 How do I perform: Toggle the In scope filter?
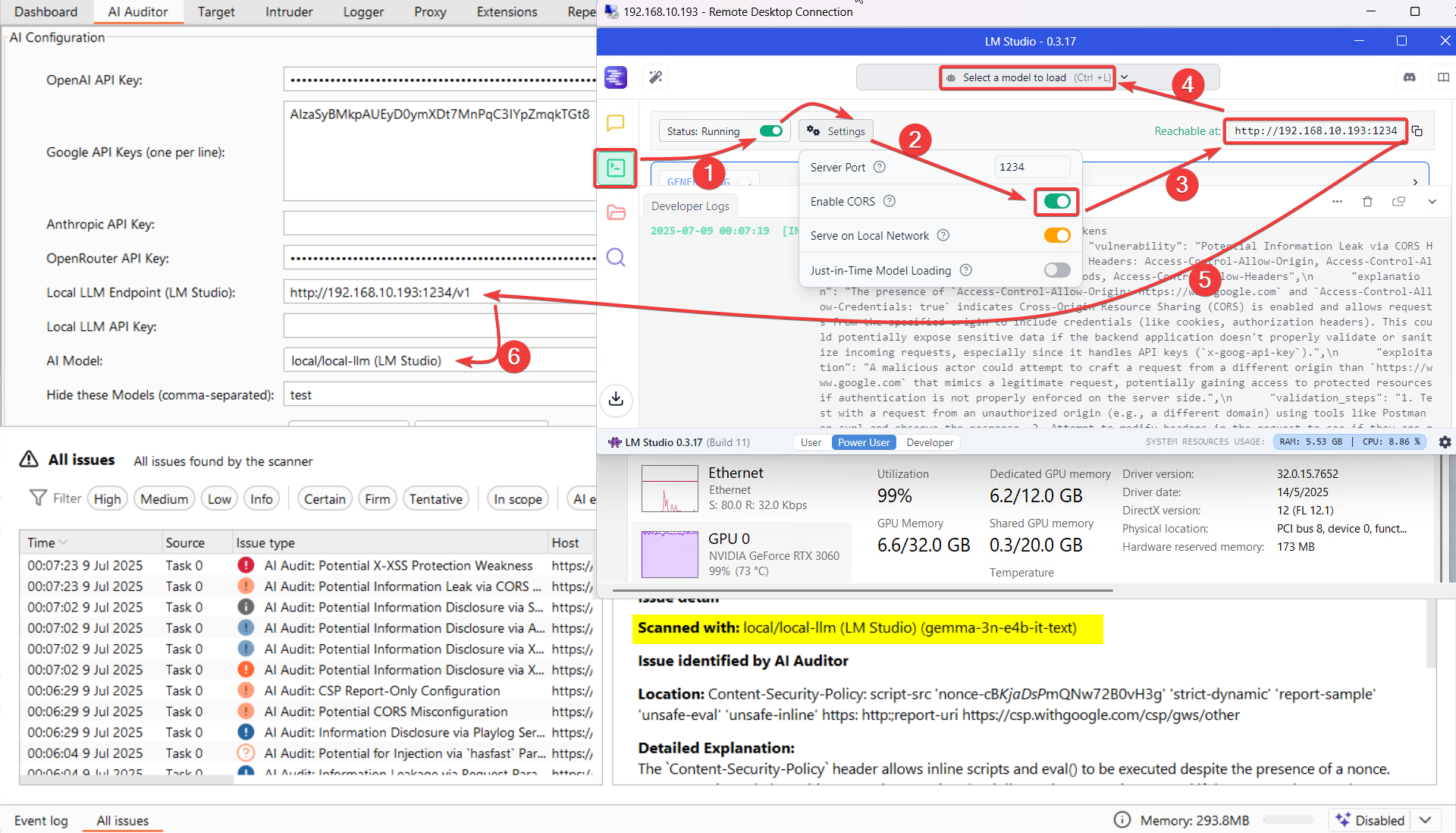tap(517, 498)
